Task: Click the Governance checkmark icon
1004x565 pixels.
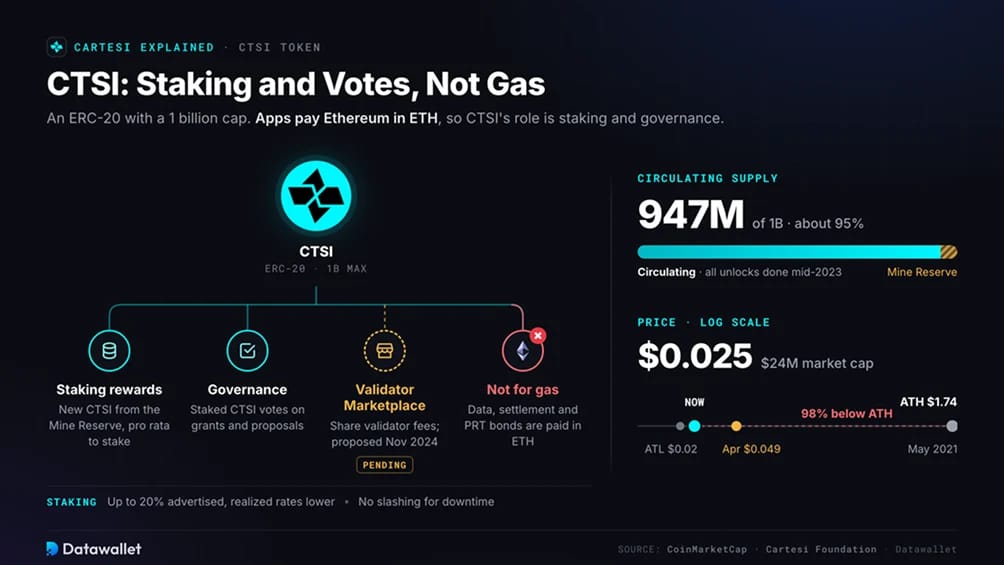Action: [247, 350]
